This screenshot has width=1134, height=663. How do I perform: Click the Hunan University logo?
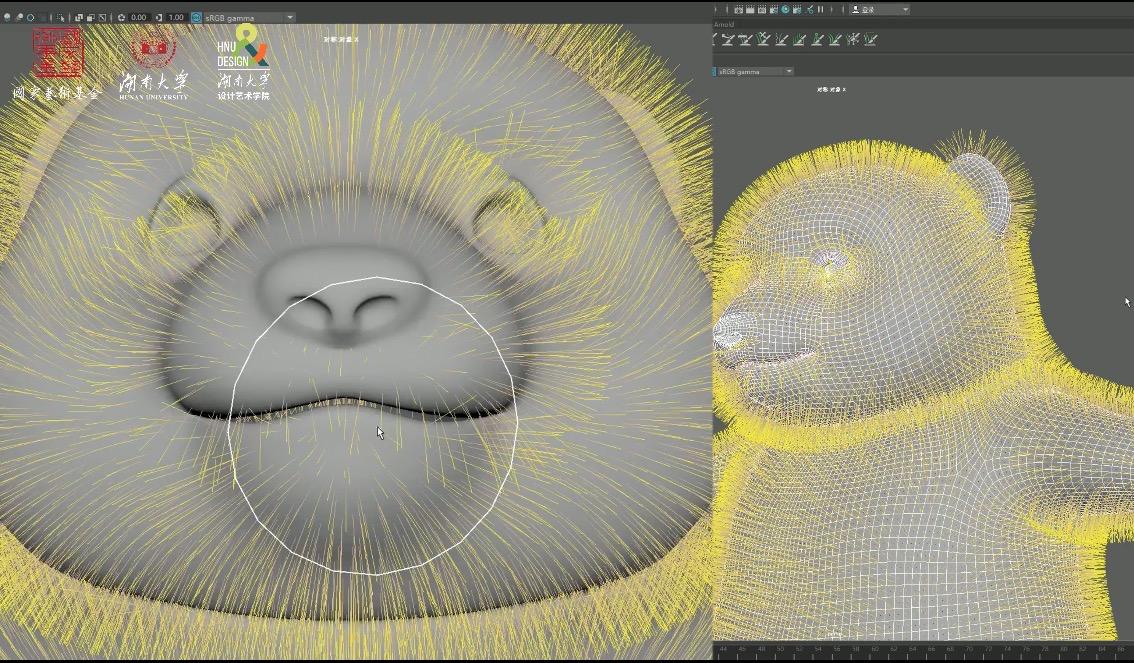(x=153, y=66)
